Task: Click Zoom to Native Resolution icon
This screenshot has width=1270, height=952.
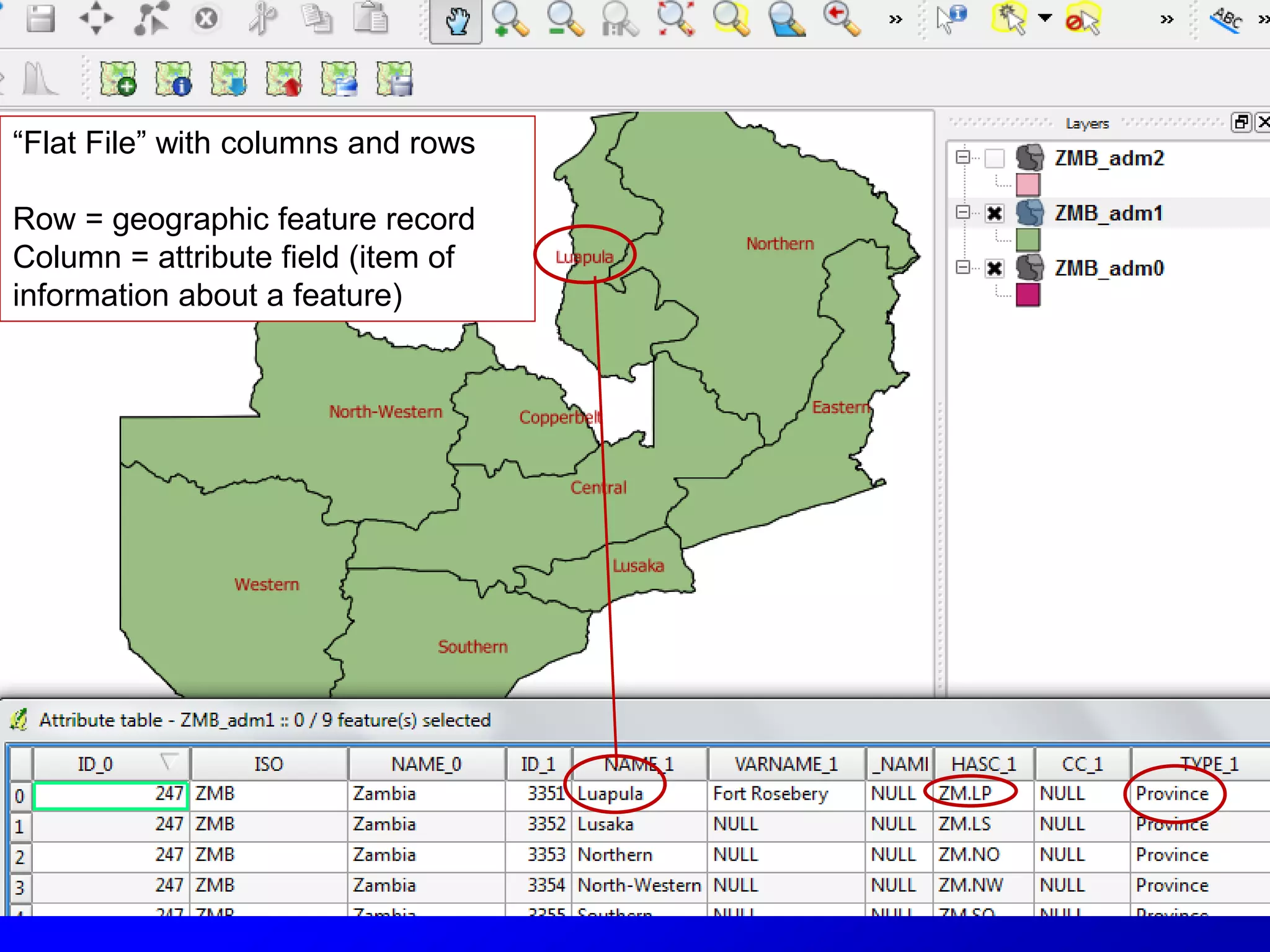Action: (620, 19)
